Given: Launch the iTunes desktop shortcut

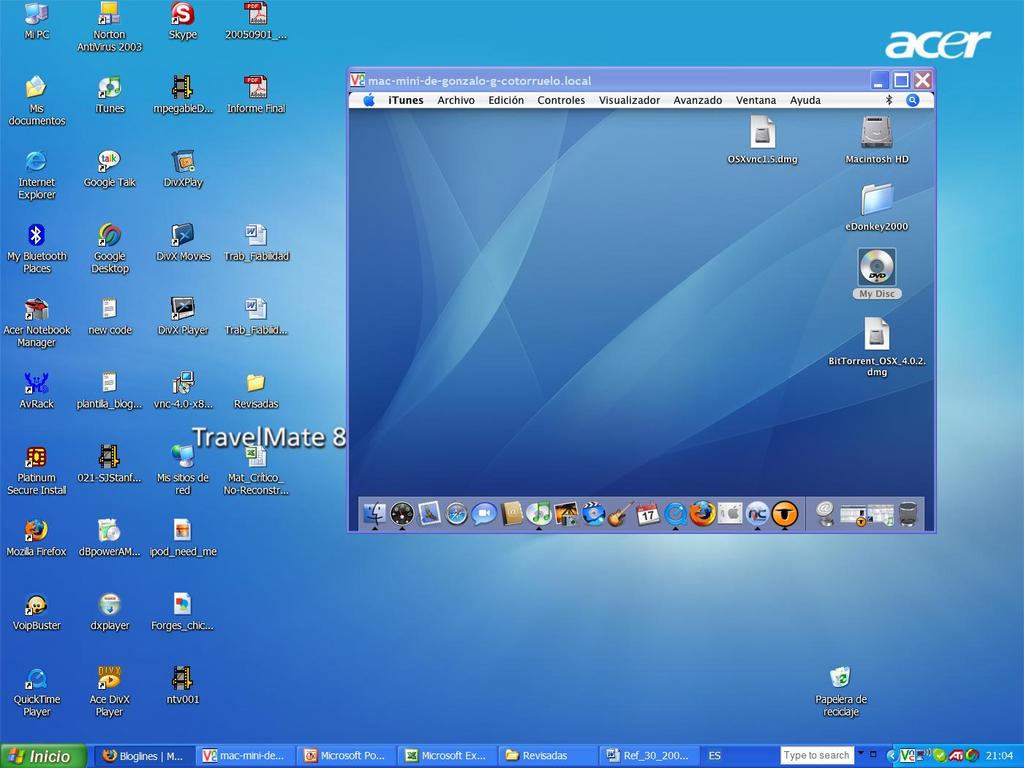Looking at the screenshot, I should (x=110, y=95).
